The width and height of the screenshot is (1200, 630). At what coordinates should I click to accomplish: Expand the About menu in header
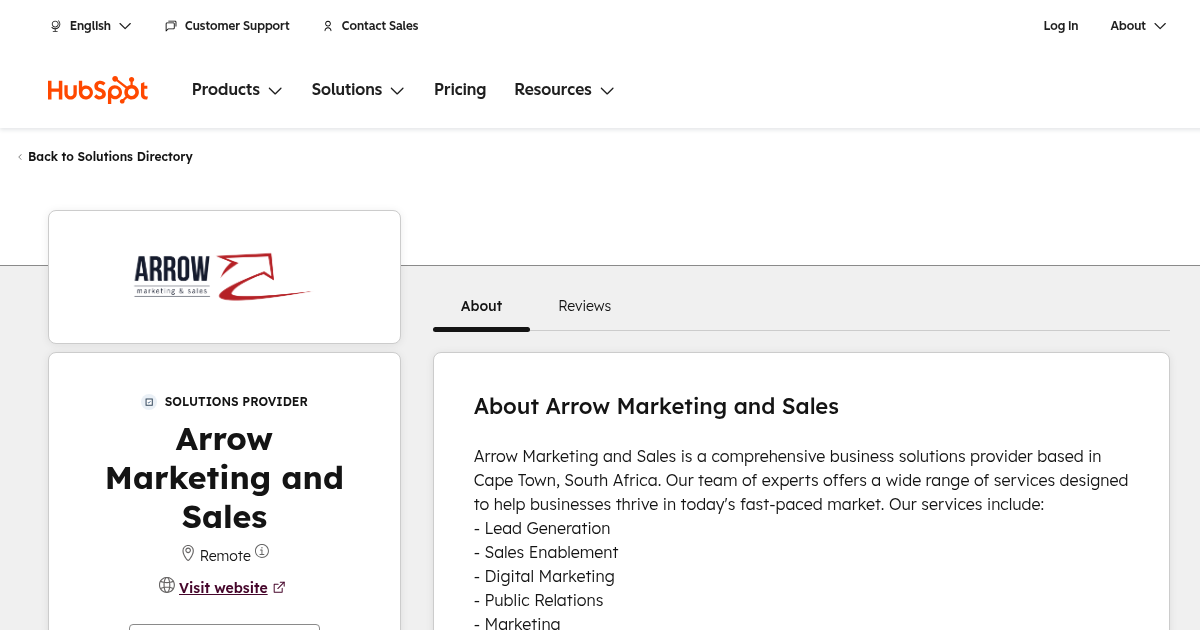point(1138,26)
